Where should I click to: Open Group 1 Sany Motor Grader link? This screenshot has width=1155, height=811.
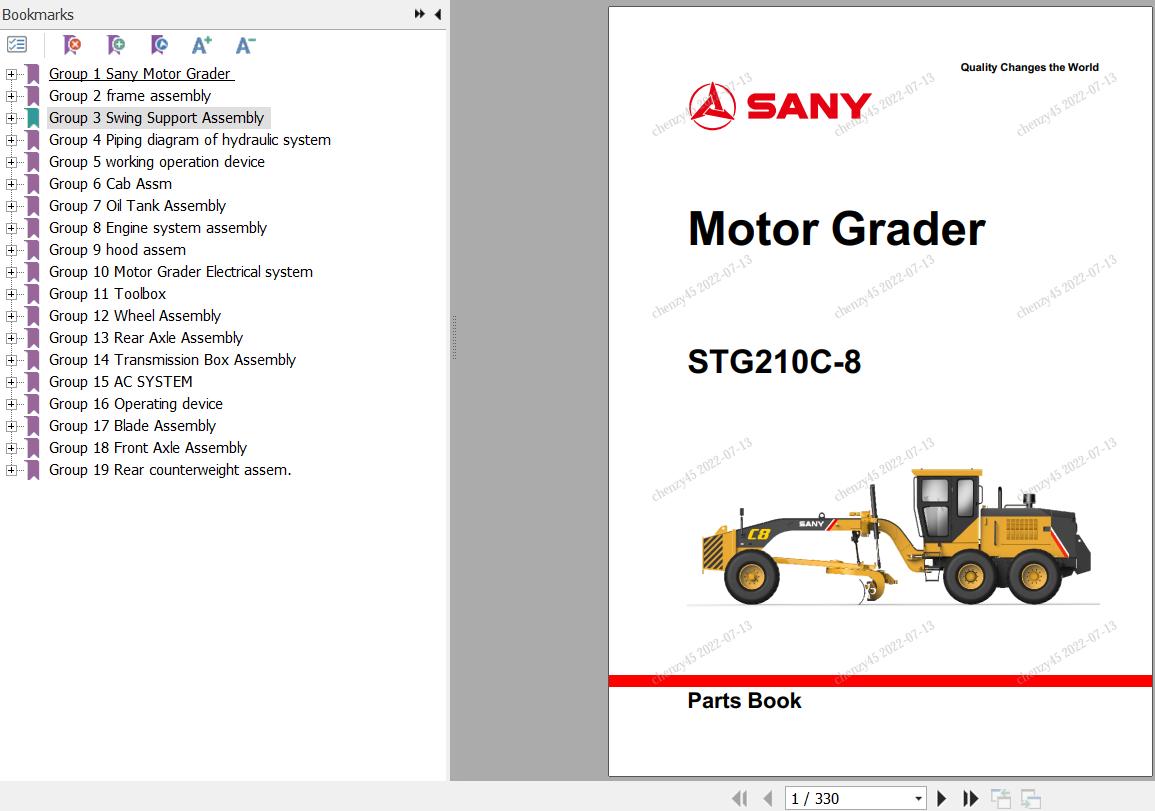141,74
